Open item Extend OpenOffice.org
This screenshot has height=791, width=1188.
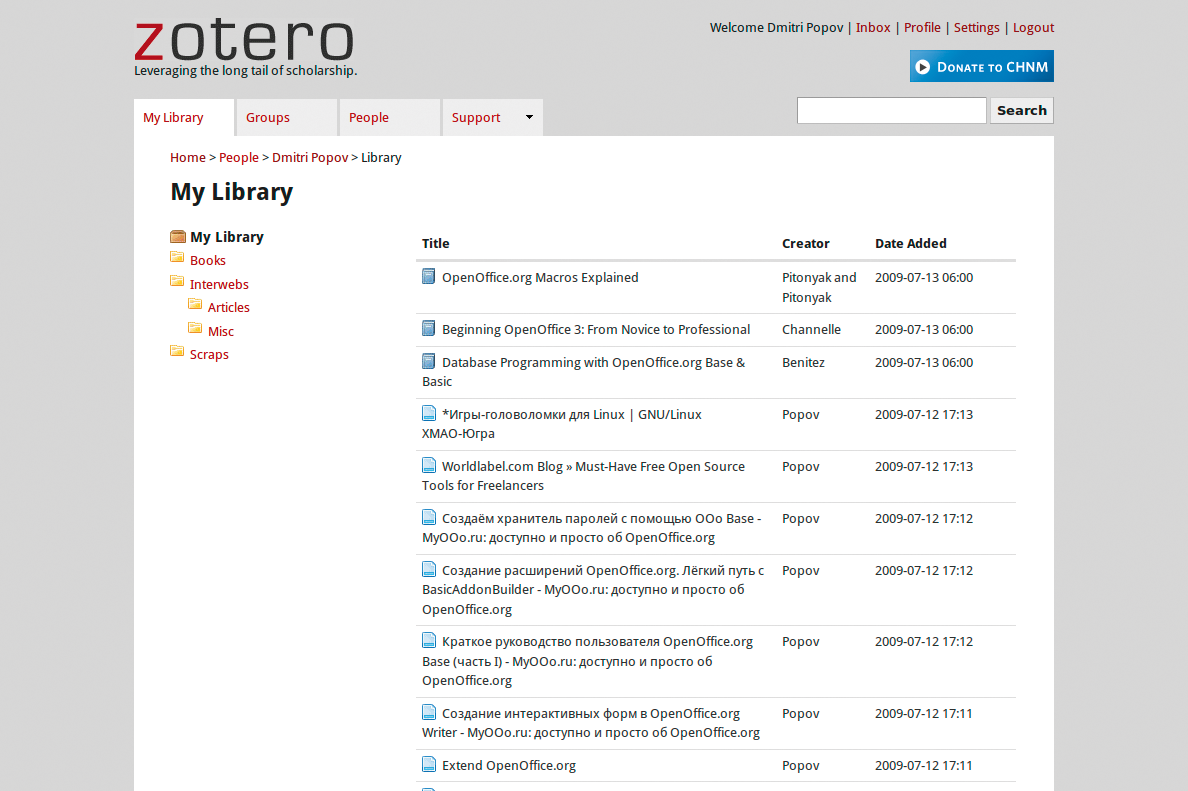pos(509,765)
